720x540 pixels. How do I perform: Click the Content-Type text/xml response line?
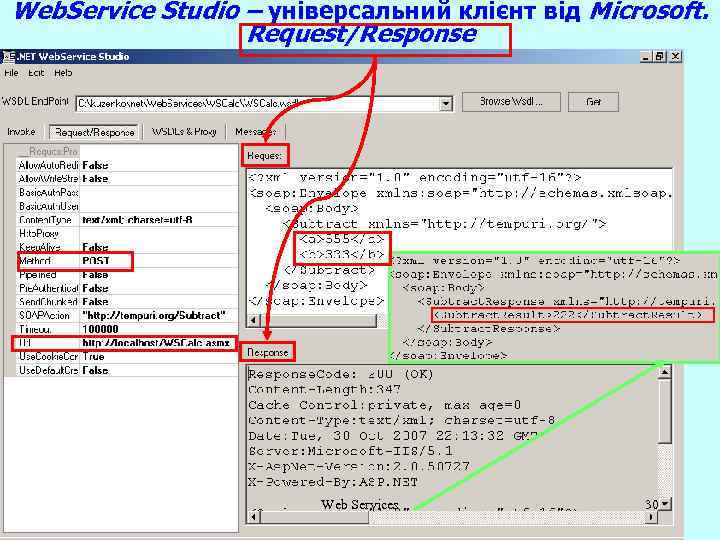pos(401,420)
